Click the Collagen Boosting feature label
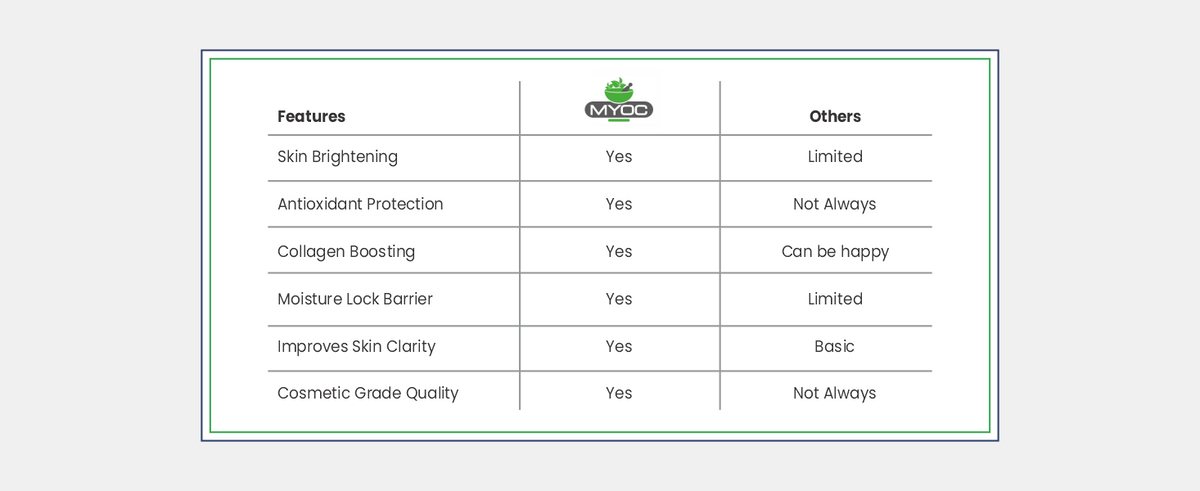The width and height of the screenshot is (1200, 491). tap(346, 252)
